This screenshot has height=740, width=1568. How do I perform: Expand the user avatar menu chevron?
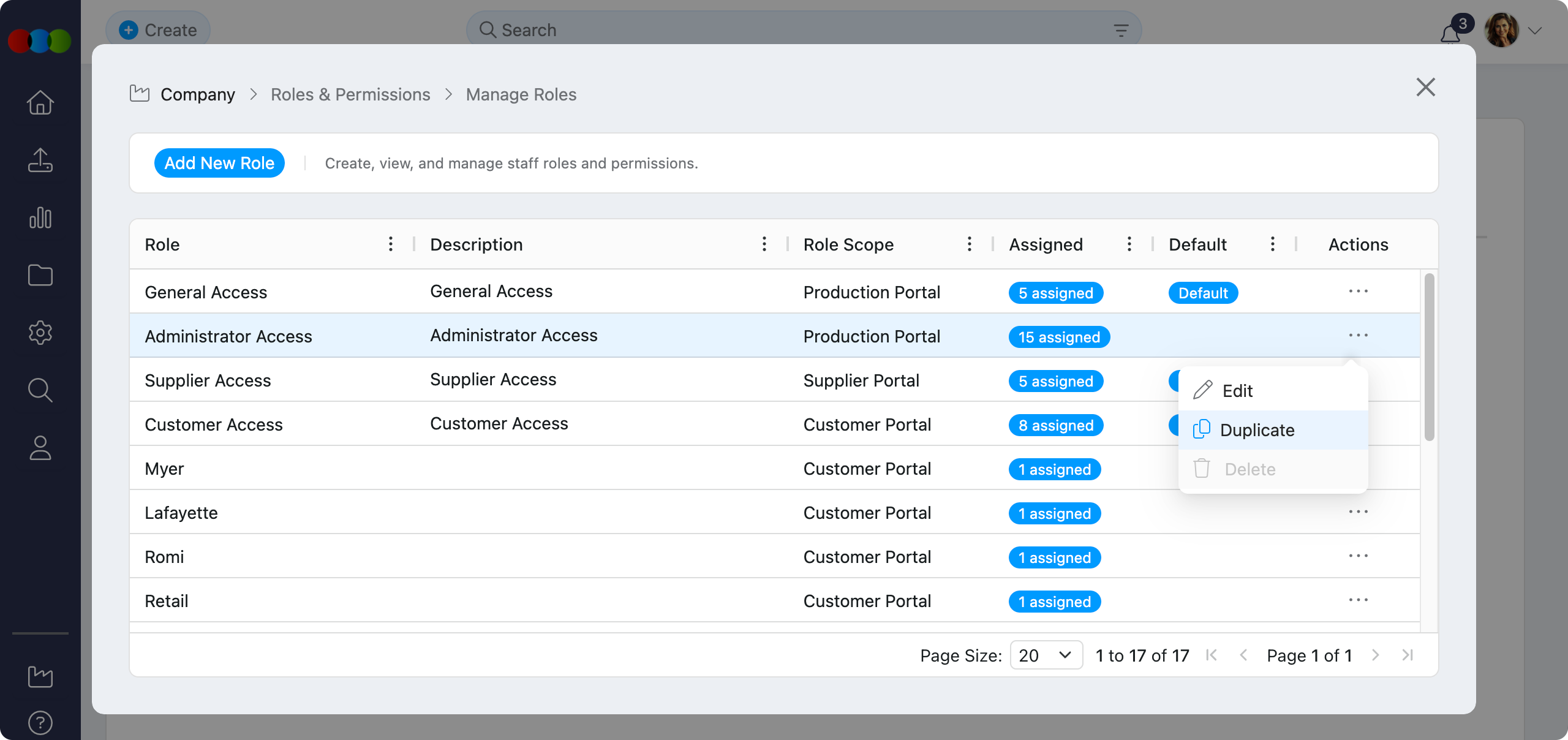click(1535, 31)
